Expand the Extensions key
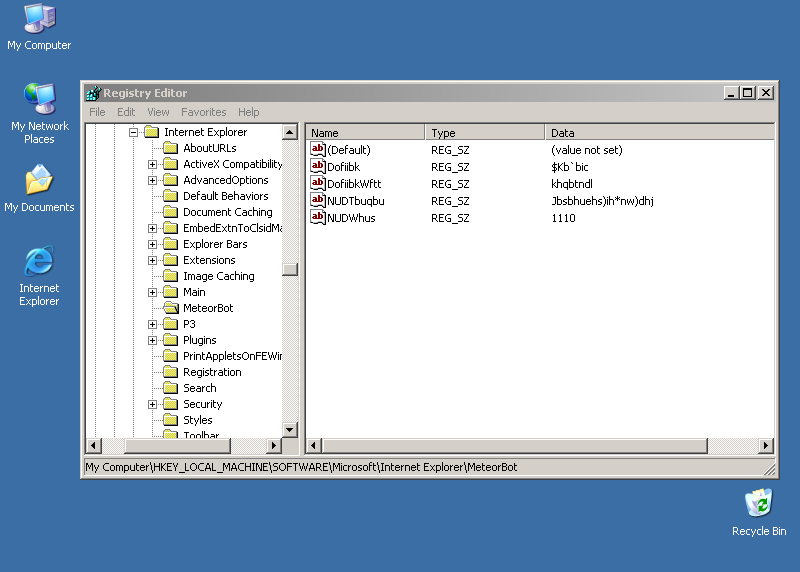The height and width of the screenshot is (572, 800). click(x=152, y=260)
